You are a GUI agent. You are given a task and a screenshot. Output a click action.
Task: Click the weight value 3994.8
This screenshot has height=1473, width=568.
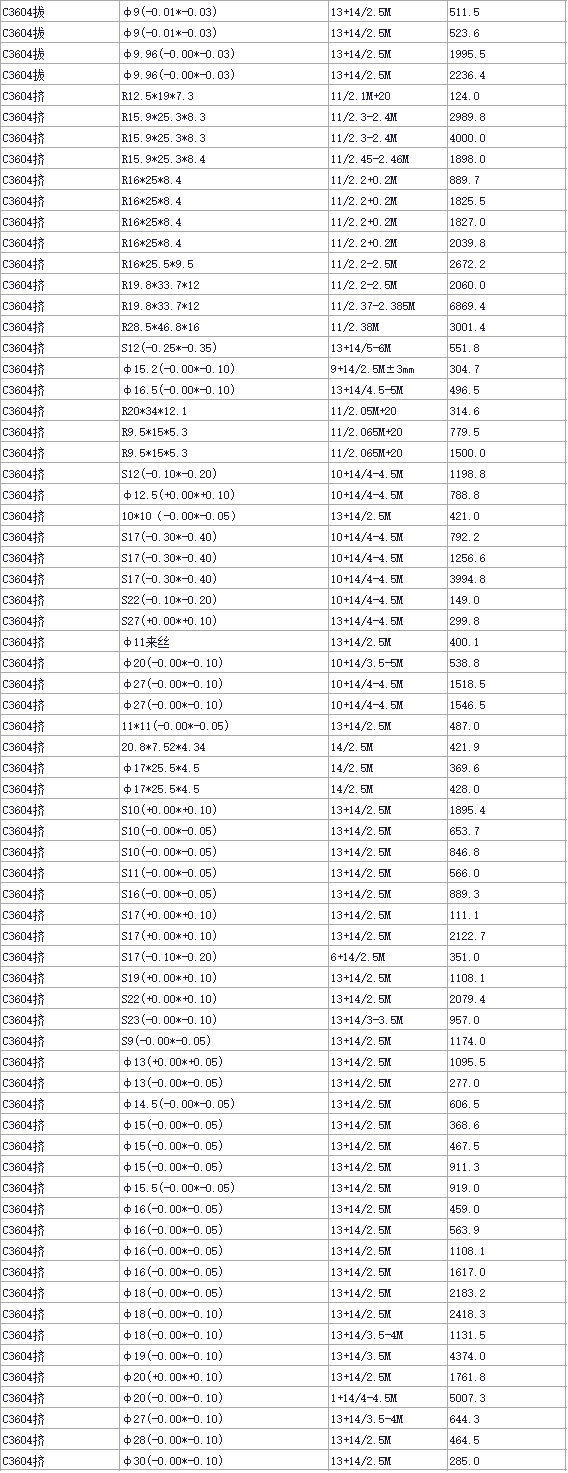(x=506, y=579)
